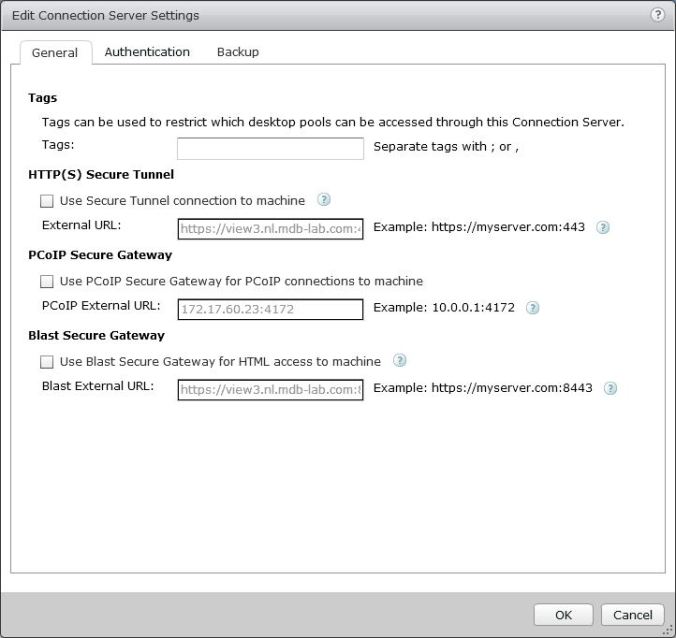Open help next to Blast example myserver.com:8443
Screen dimensions: 676x638
coord(610,388)
